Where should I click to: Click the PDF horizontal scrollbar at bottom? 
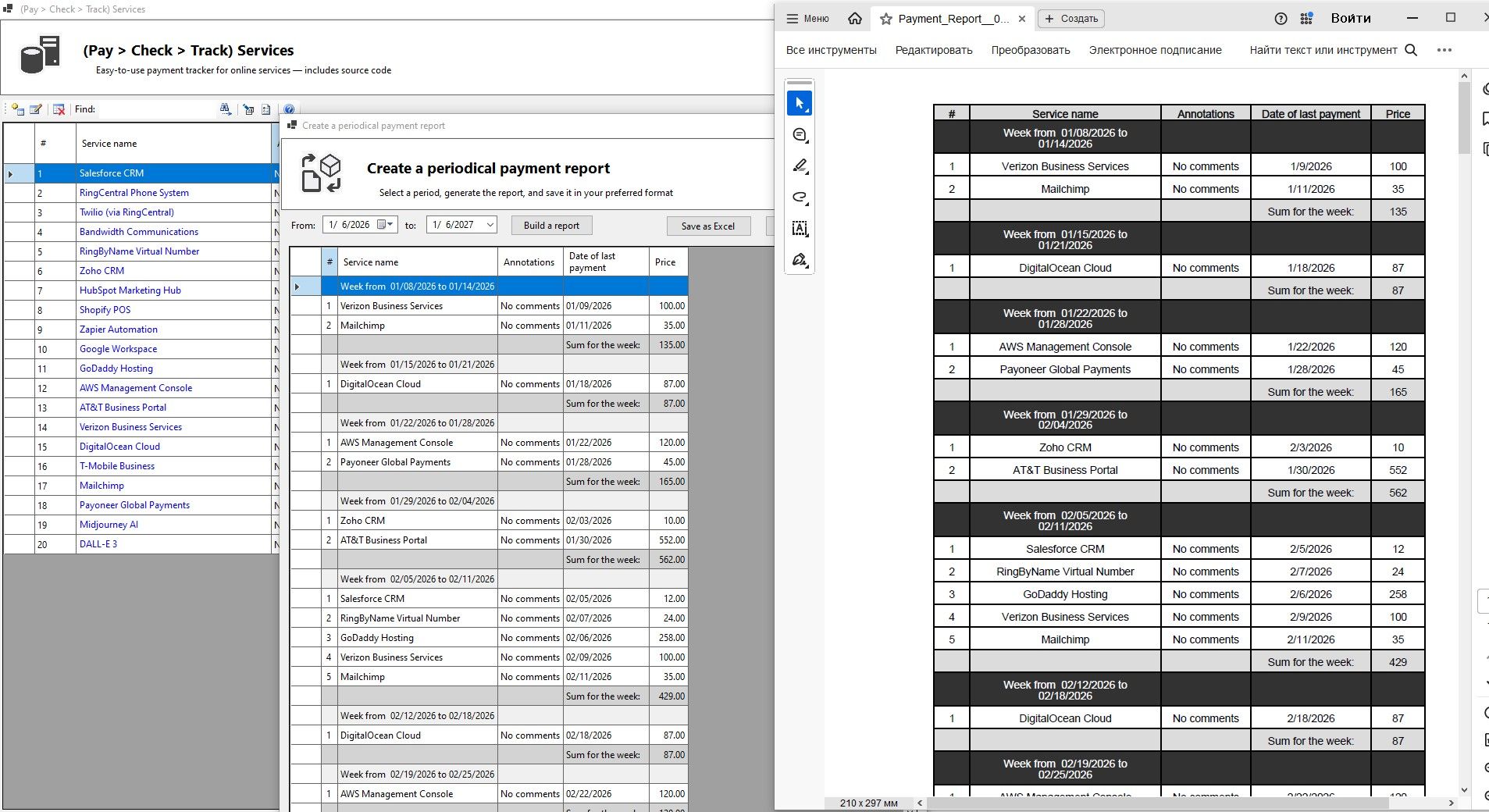(1171, 803)
